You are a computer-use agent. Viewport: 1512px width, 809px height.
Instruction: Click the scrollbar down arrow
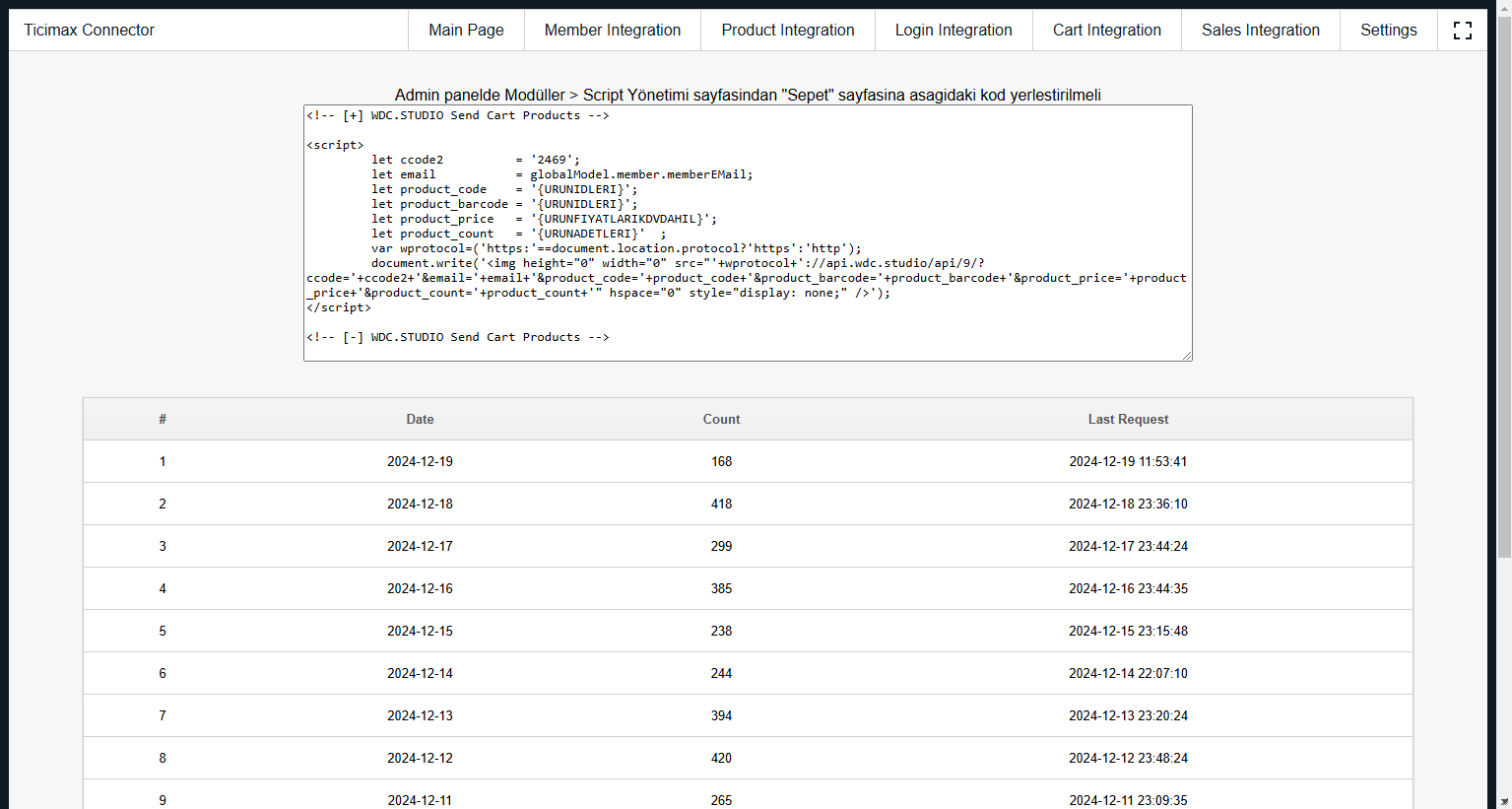[1504, 802]
